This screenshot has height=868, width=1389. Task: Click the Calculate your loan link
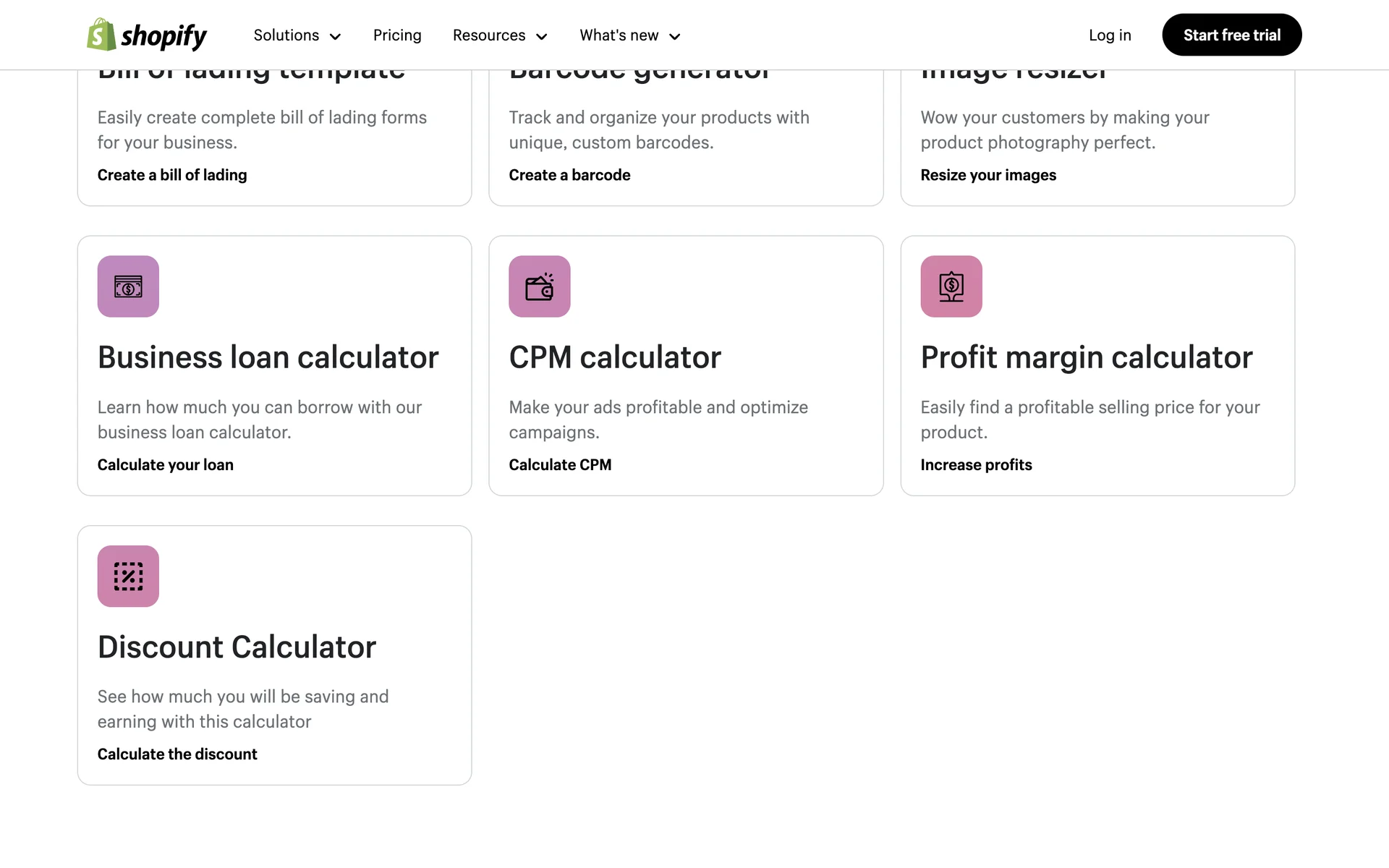coord(166,465)
